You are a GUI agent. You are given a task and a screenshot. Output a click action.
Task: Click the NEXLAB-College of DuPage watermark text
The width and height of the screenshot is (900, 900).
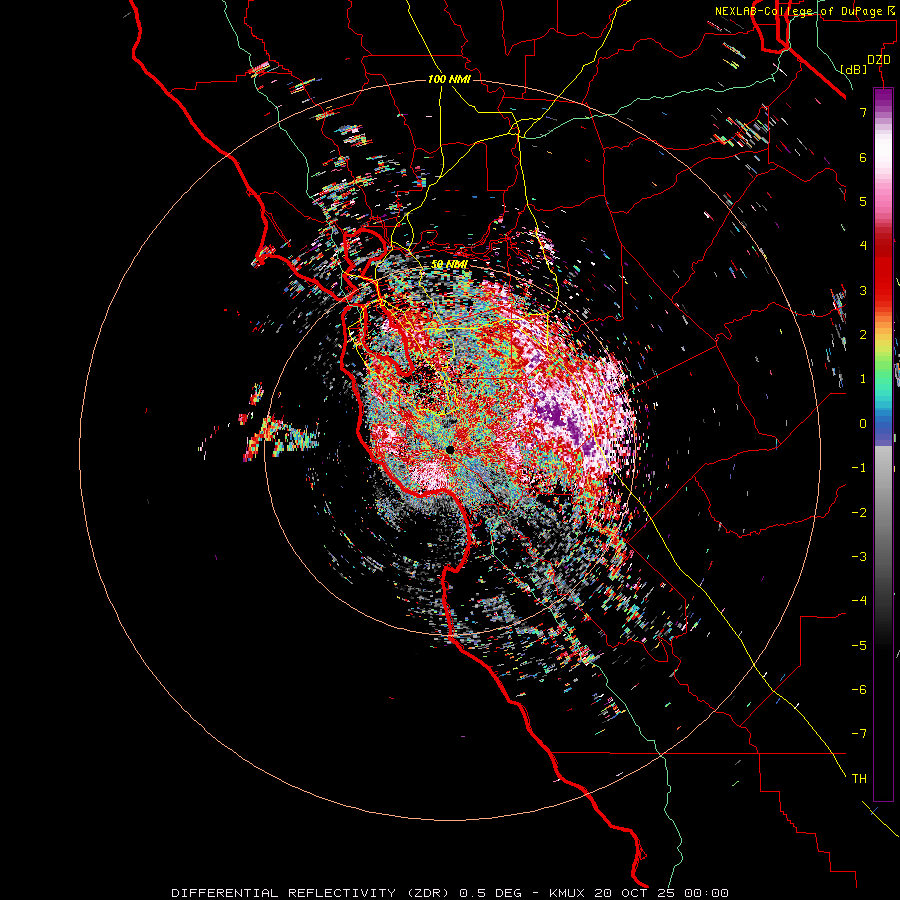point(804,11)
